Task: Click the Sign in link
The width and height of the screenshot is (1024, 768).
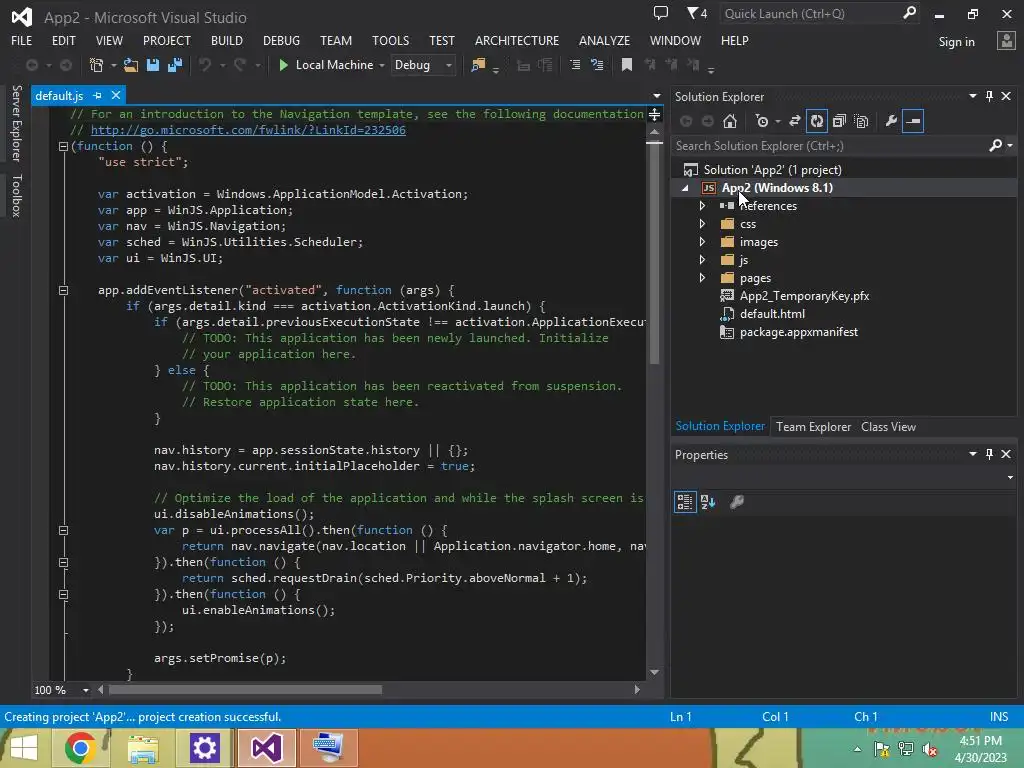Action: point(956,42)
